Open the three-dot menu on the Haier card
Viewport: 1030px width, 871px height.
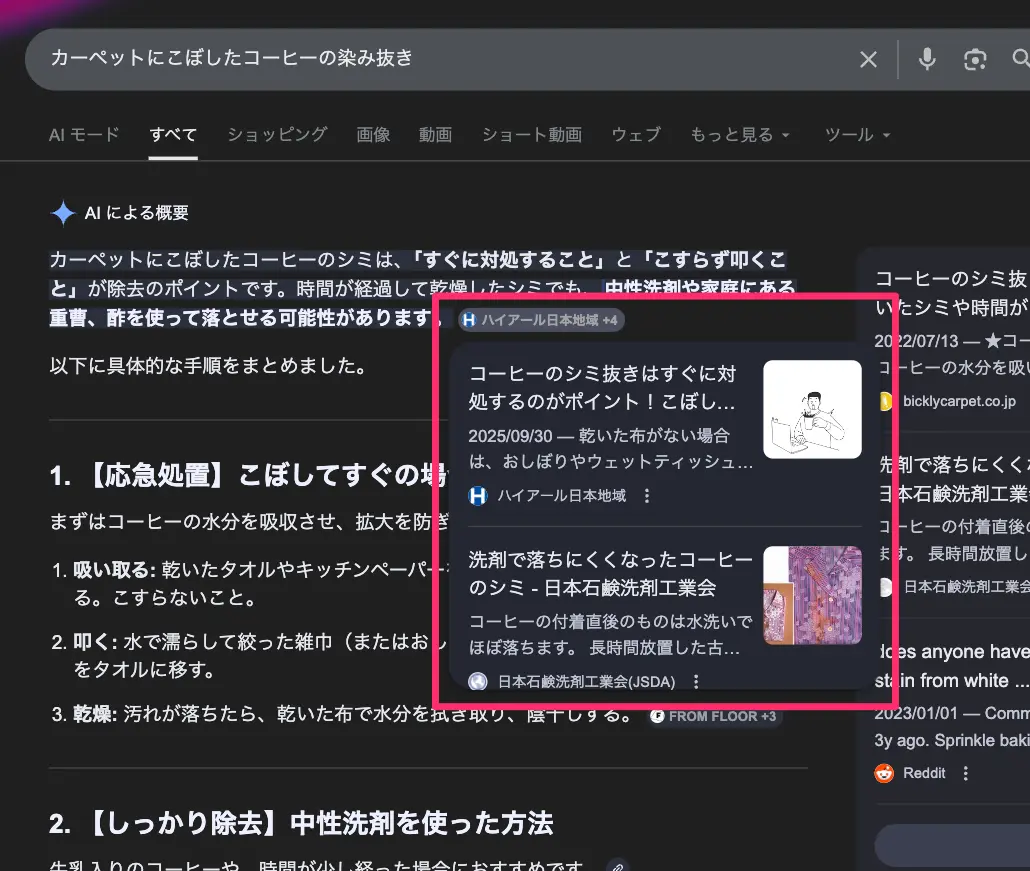click(645, 494)
